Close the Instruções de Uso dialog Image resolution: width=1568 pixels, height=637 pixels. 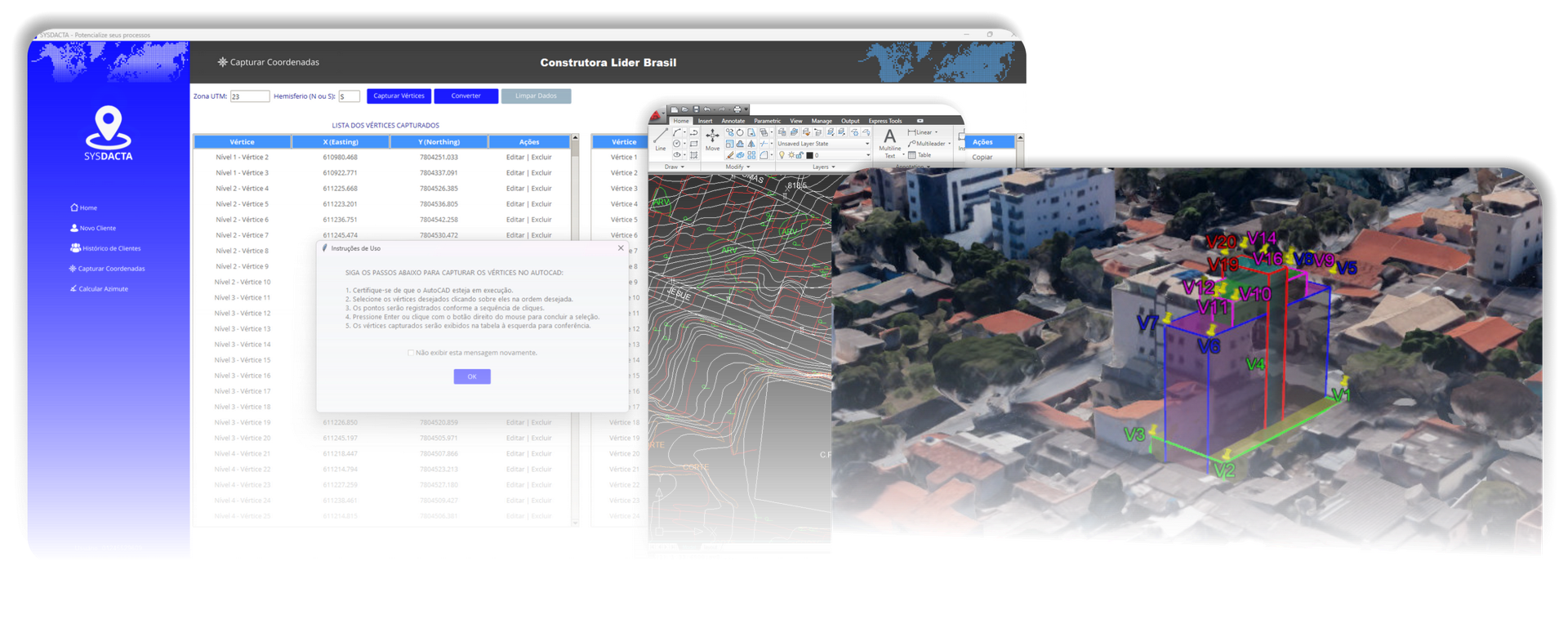[621, 247]
